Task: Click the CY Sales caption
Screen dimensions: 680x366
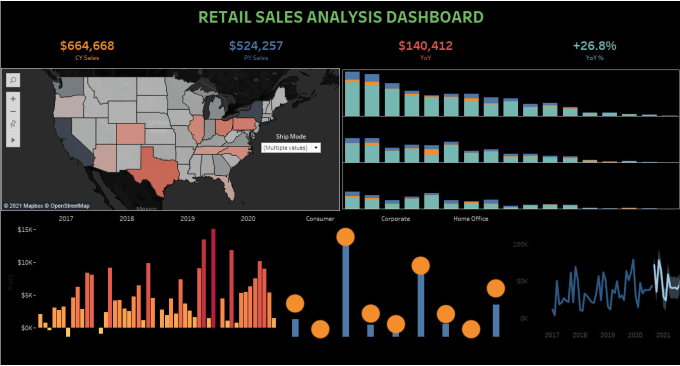Action: tap(87, 58)
